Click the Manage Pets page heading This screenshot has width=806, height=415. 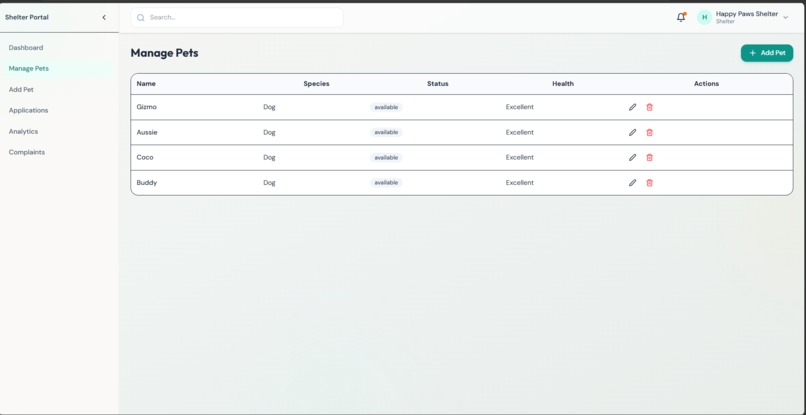164,53
